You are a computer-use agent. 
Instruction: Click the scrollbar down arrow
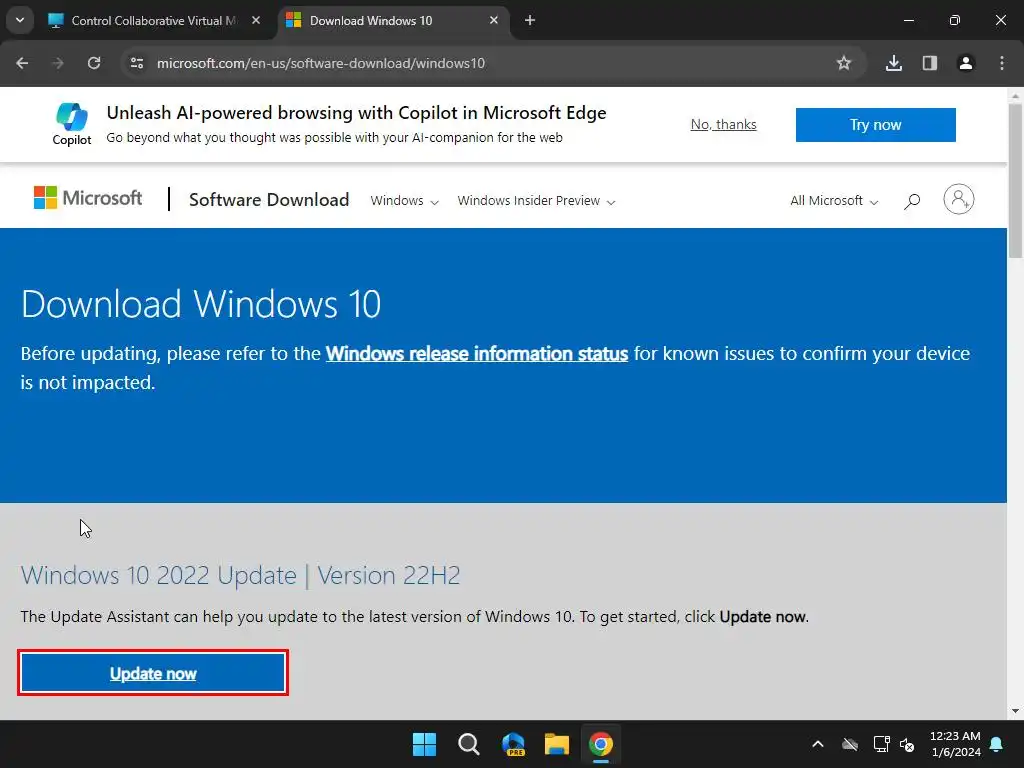pos(1016,711)
